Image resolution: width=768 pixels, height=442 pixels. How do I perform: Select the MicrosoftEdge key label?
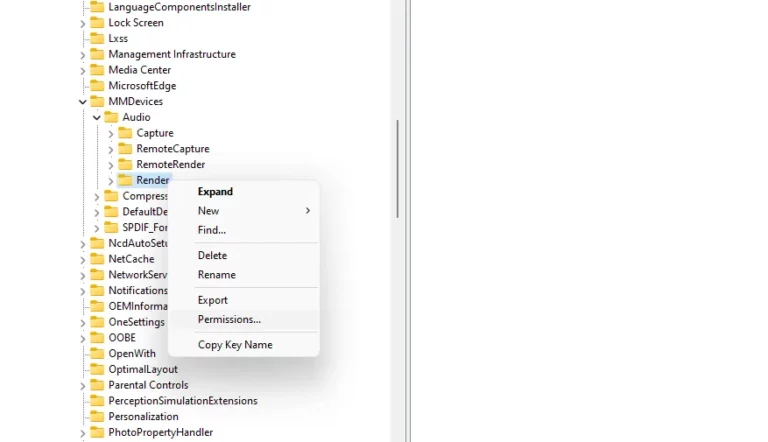click(142, 86)
